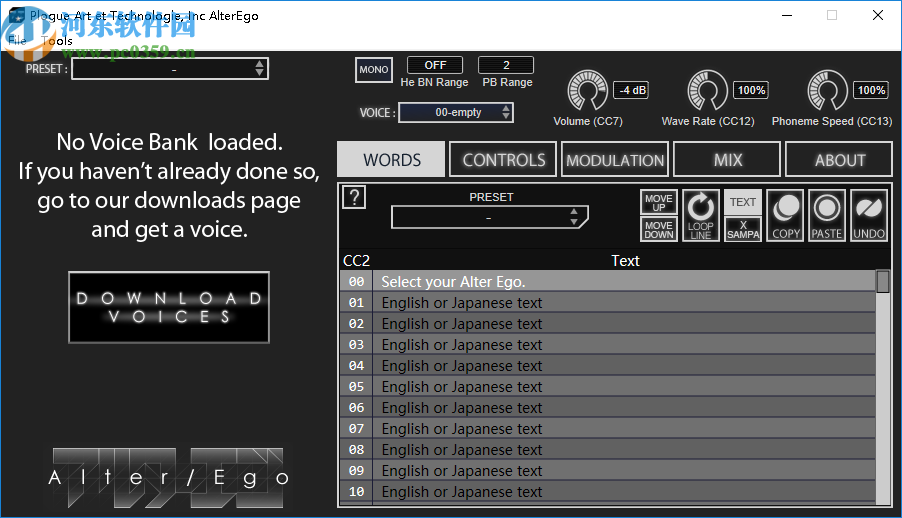Click the Undo icon button
The width and height of the screenshot is (902, 518).
point(869,215)
